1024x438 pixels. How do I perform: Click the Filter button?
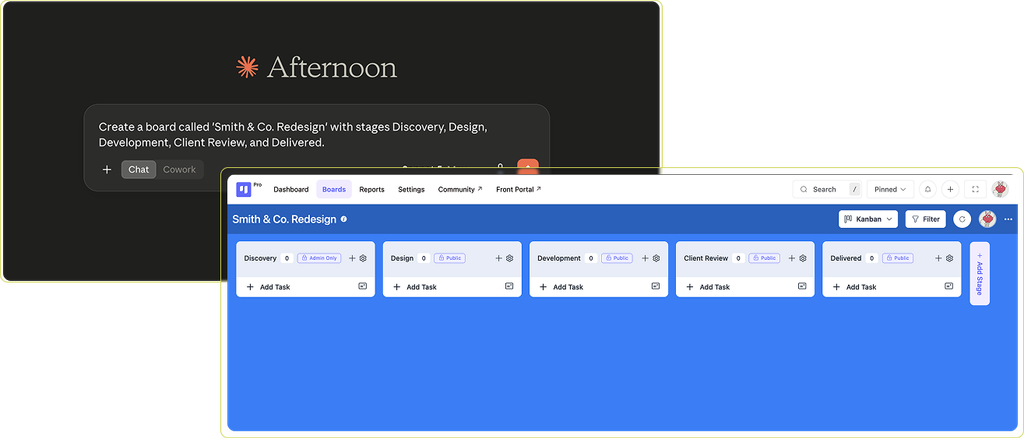925,219
